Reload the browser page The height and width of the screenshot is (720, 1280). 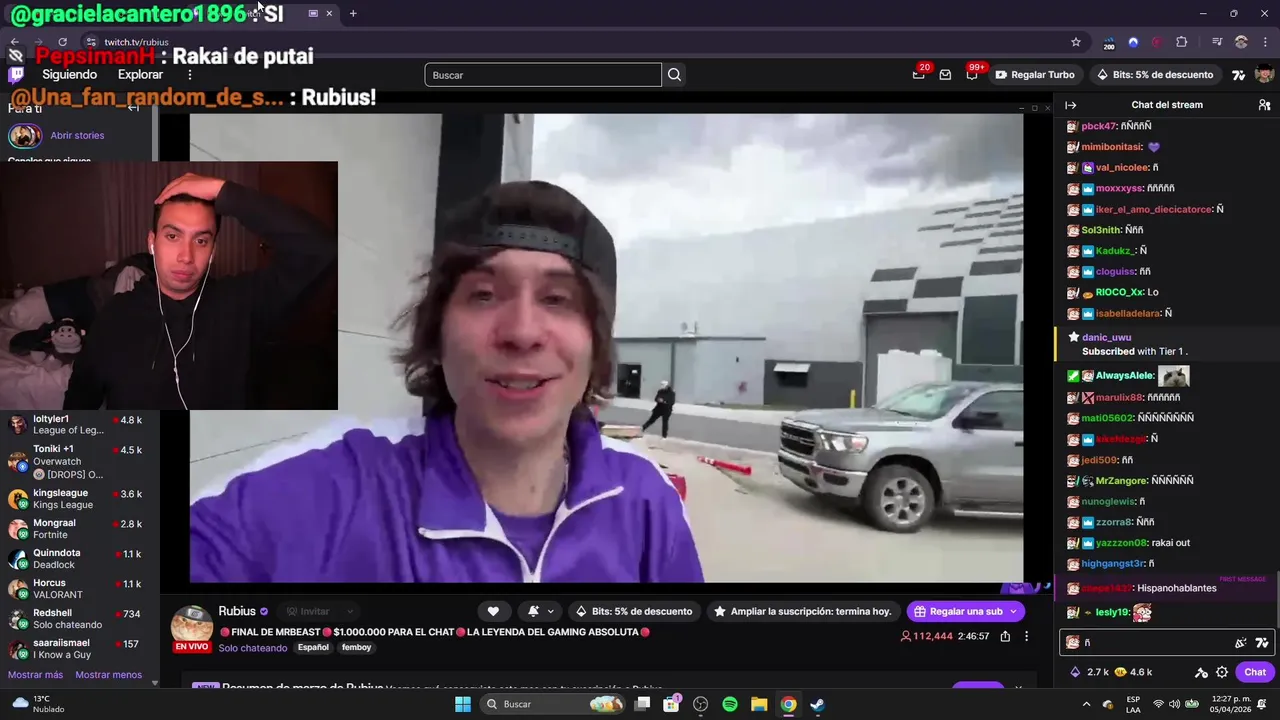coord(62,42)
